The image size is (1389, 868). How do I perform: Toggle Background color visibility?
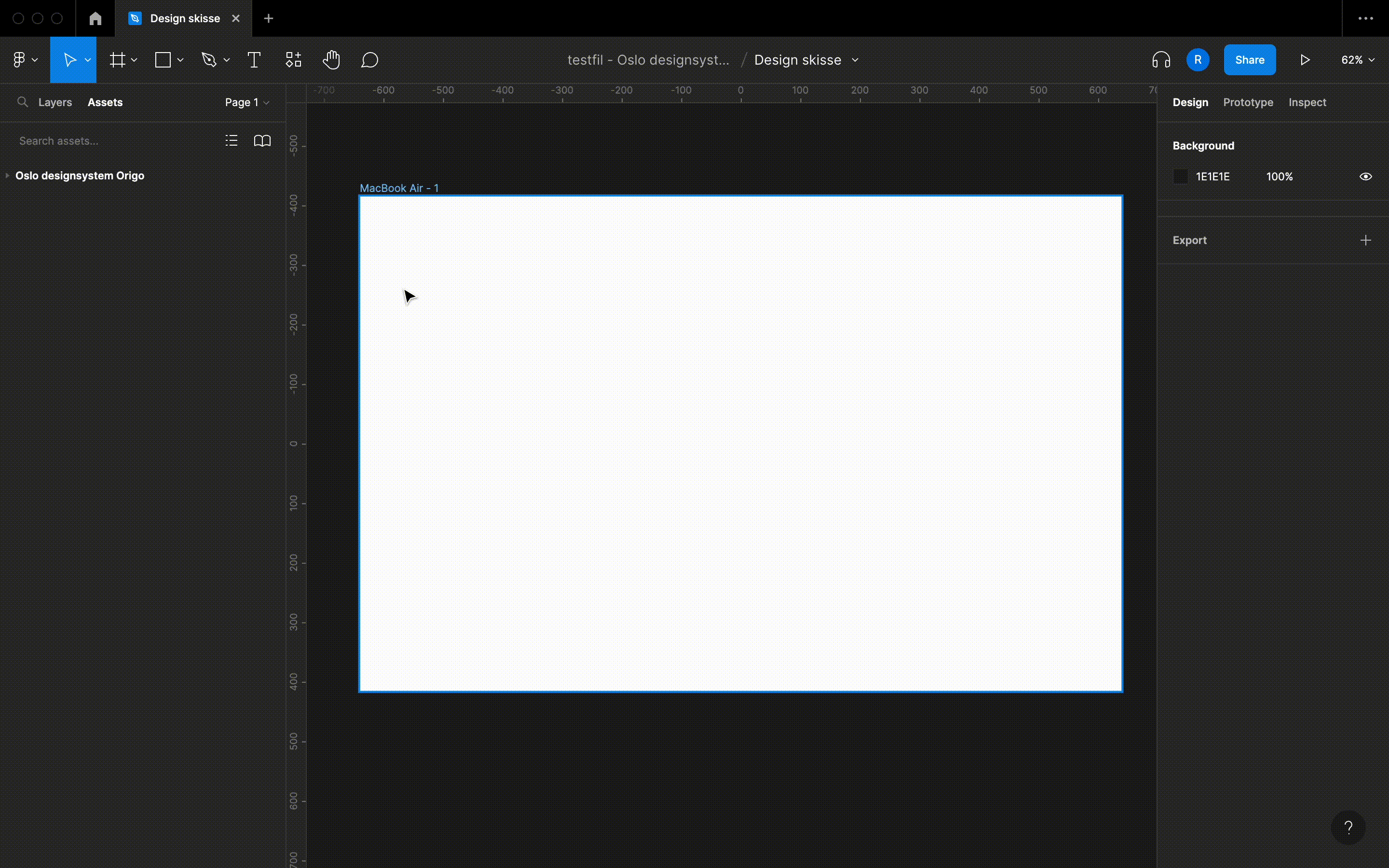click(1365, 176)
